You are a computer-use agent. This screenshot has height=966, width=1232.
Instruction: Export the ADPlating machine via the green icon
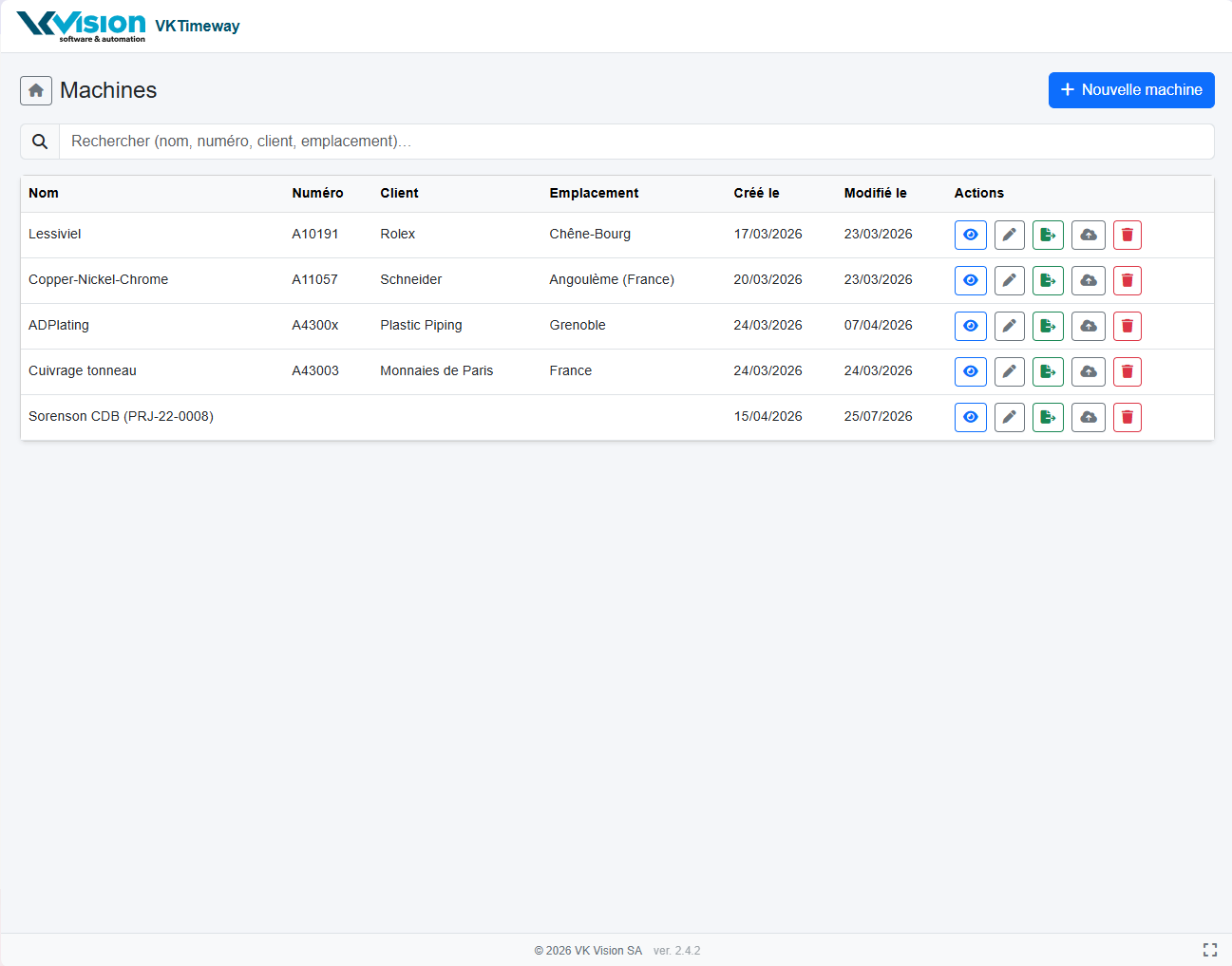[1048, 326]
